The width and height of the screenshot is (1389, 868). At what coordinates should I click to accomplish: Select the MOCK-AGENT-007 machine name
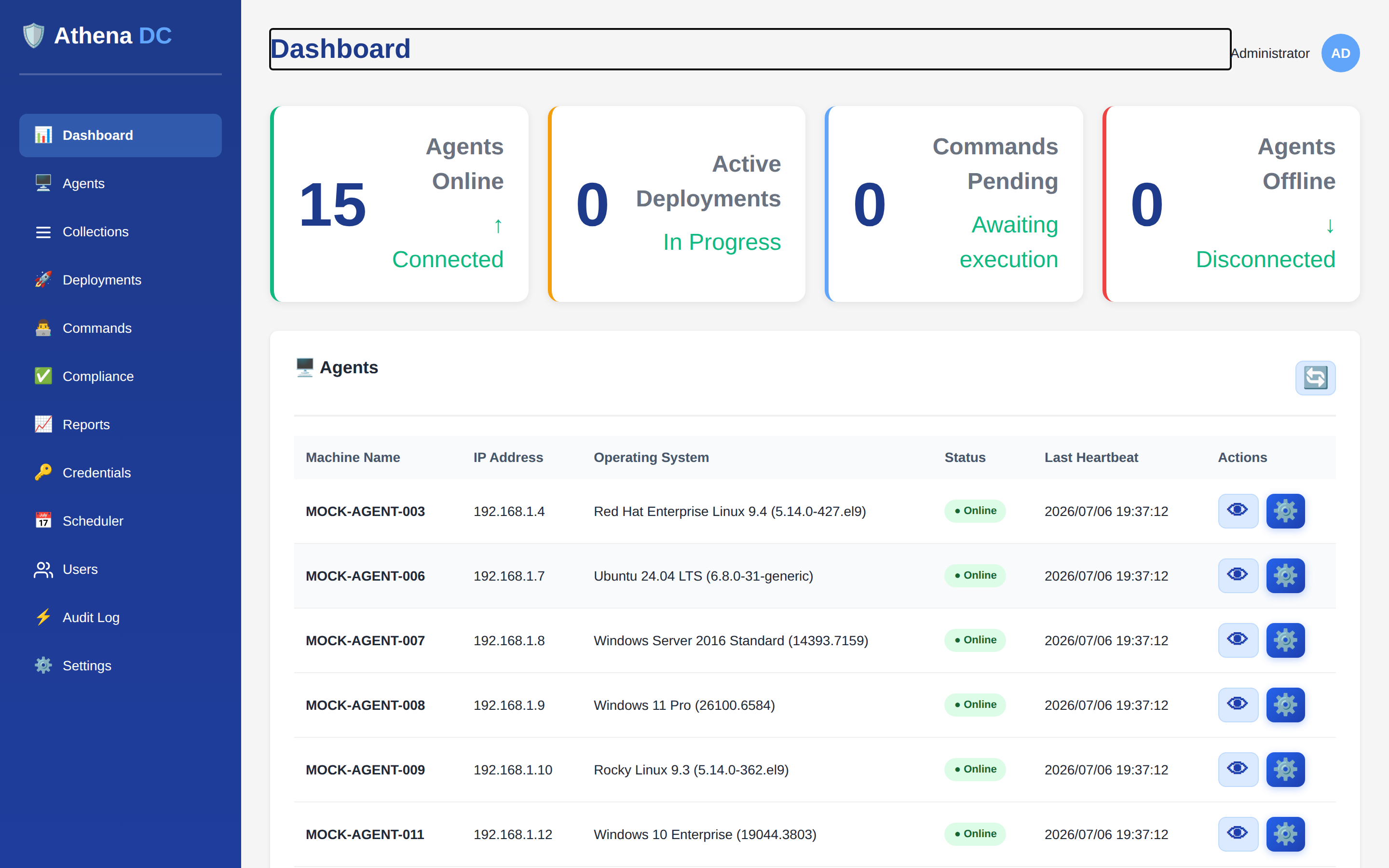[365, 641]
